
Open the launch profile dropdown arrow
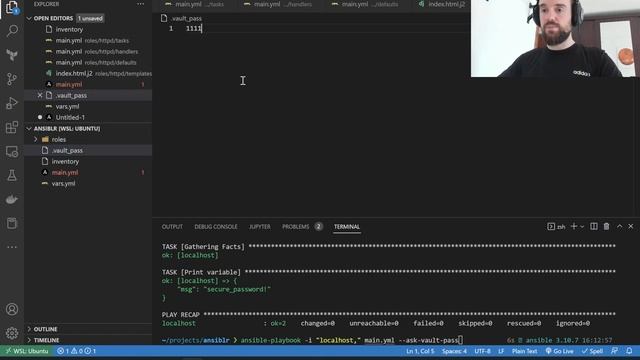point(582,227)
